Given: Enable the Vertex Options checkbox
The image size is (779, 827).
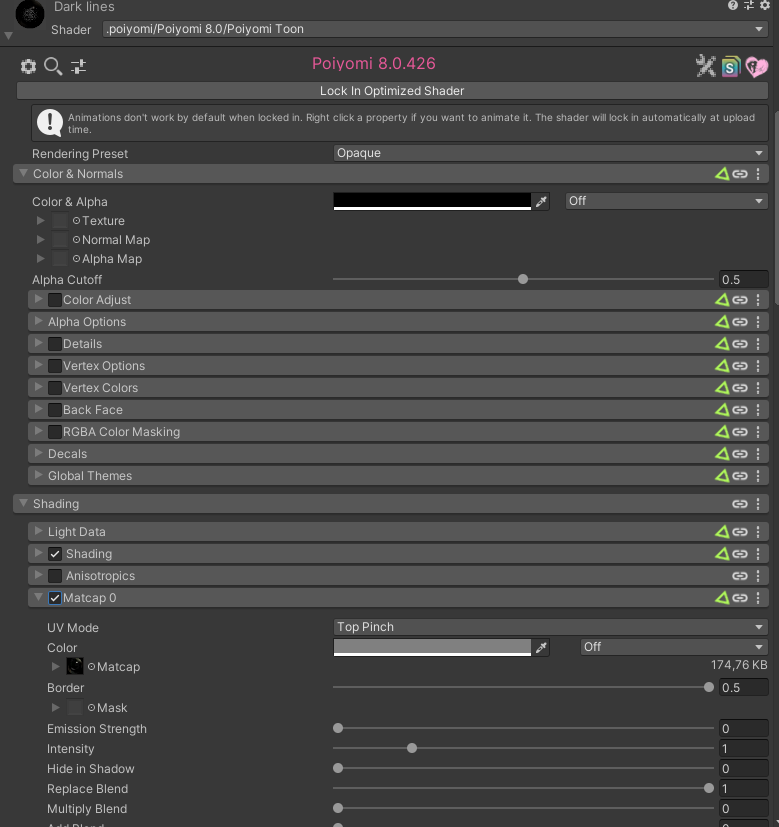Looking at the screenshot, I should click(x=54, y=366).
